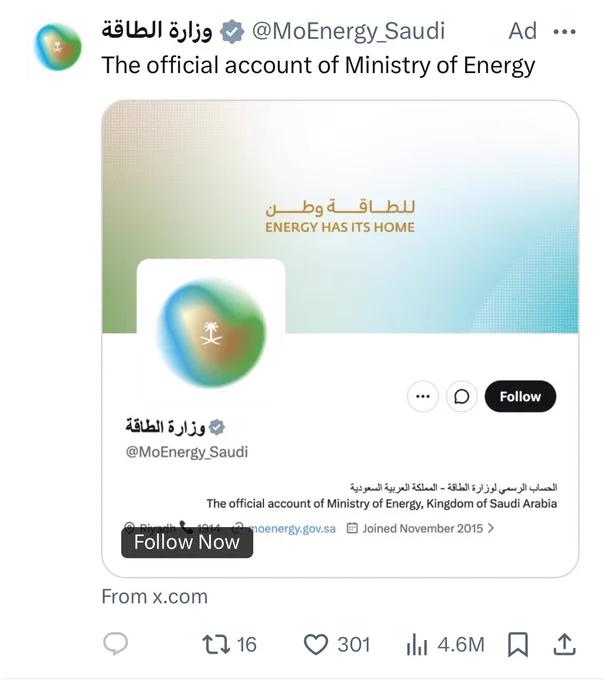
Task: Repost using the retweet arrows icon
Action: click(x=216, y=644)
